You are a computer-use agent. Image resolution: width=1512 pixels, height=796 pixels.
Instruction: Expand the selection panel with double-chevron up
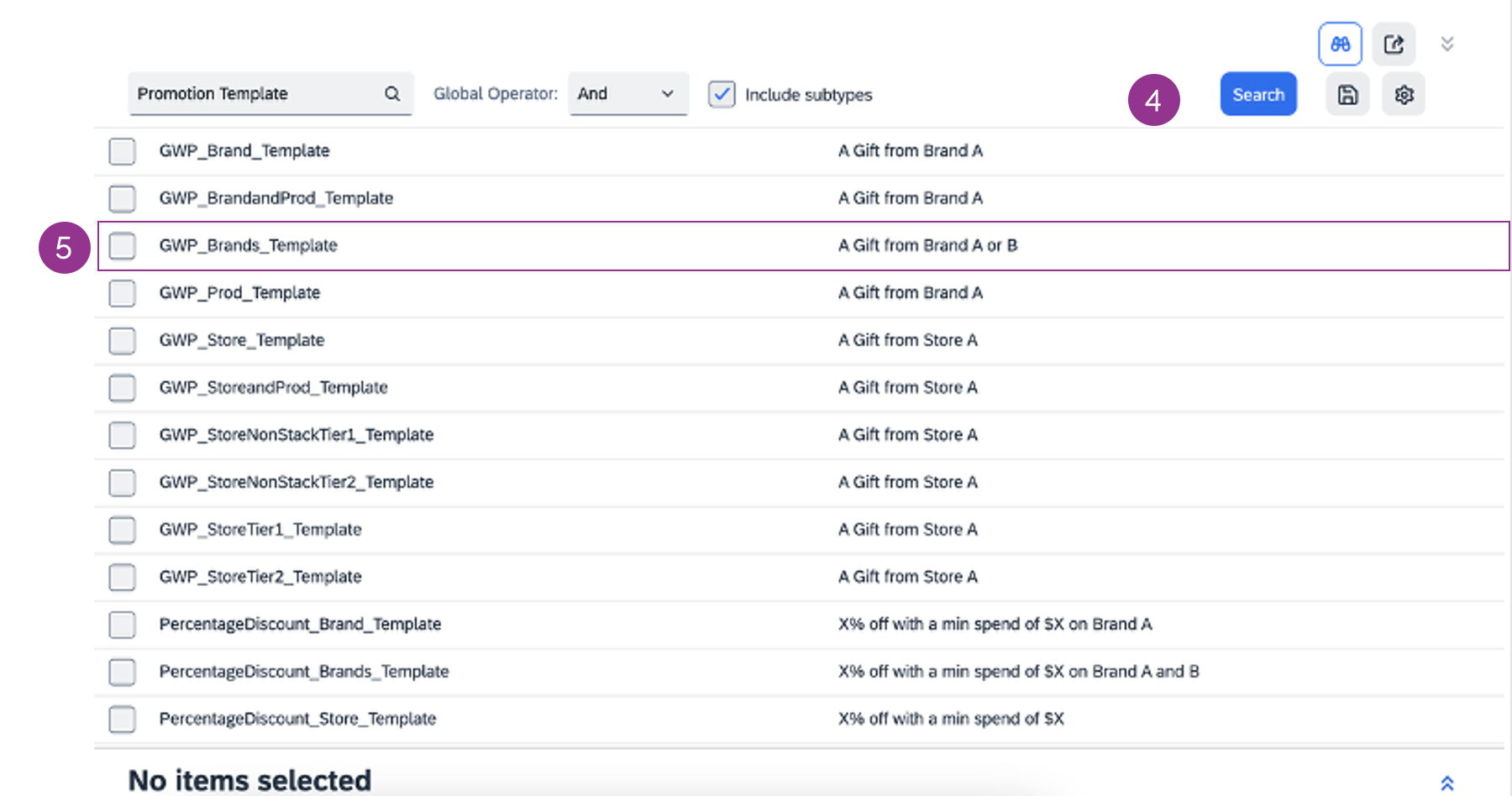(1446, 783)
